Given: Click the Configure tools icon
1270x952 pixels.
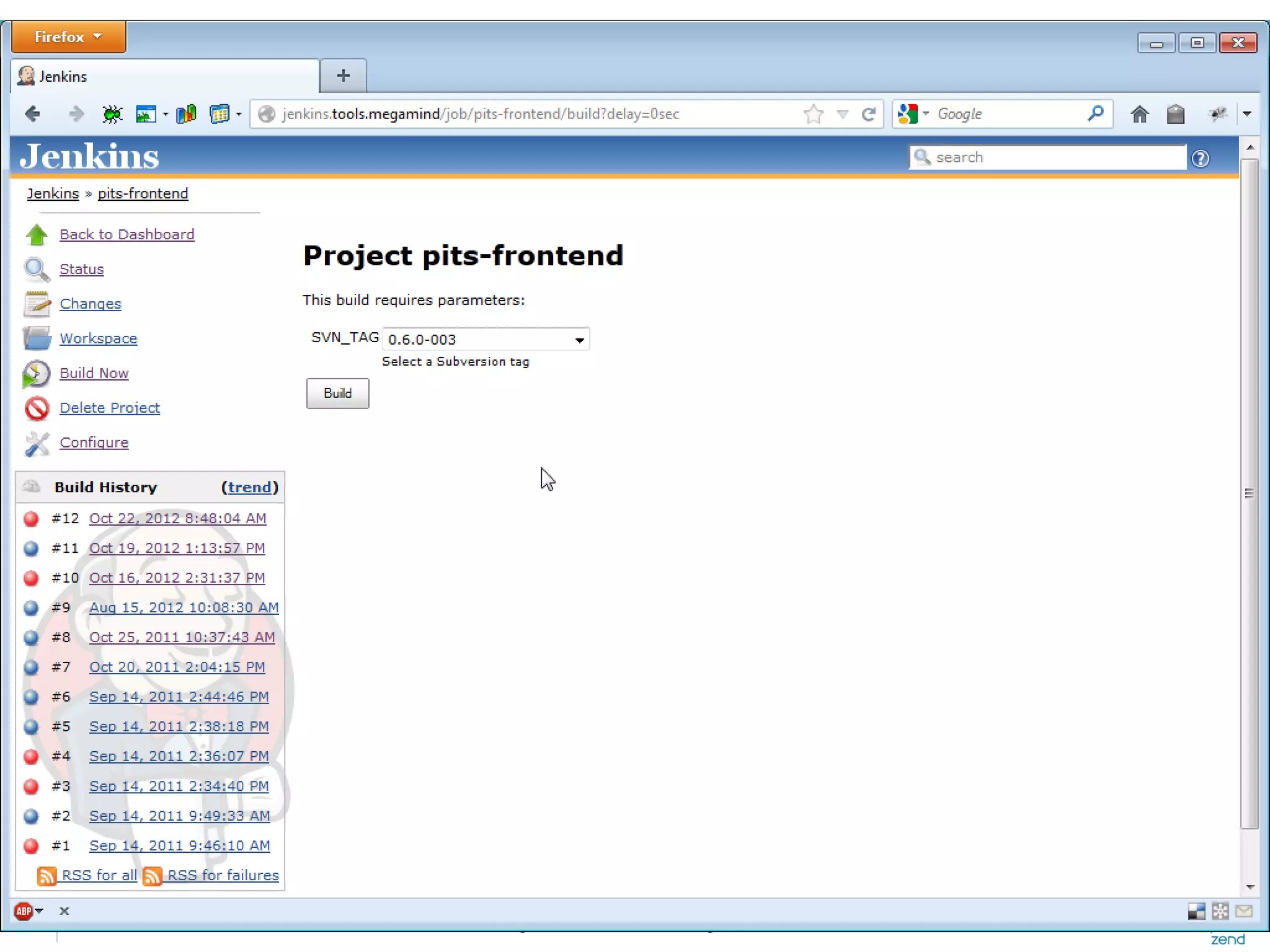Looking at the screenshot, I should coord(37,444).
